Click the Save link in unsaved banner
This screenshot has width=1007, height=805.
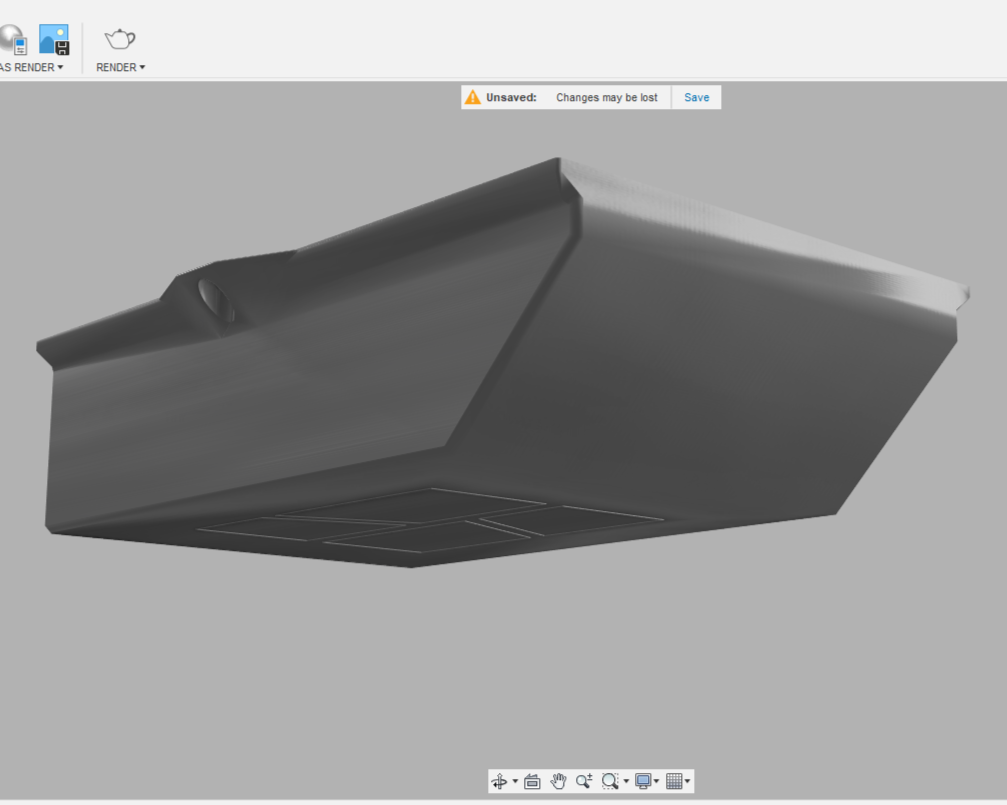(x=696, y=98)
